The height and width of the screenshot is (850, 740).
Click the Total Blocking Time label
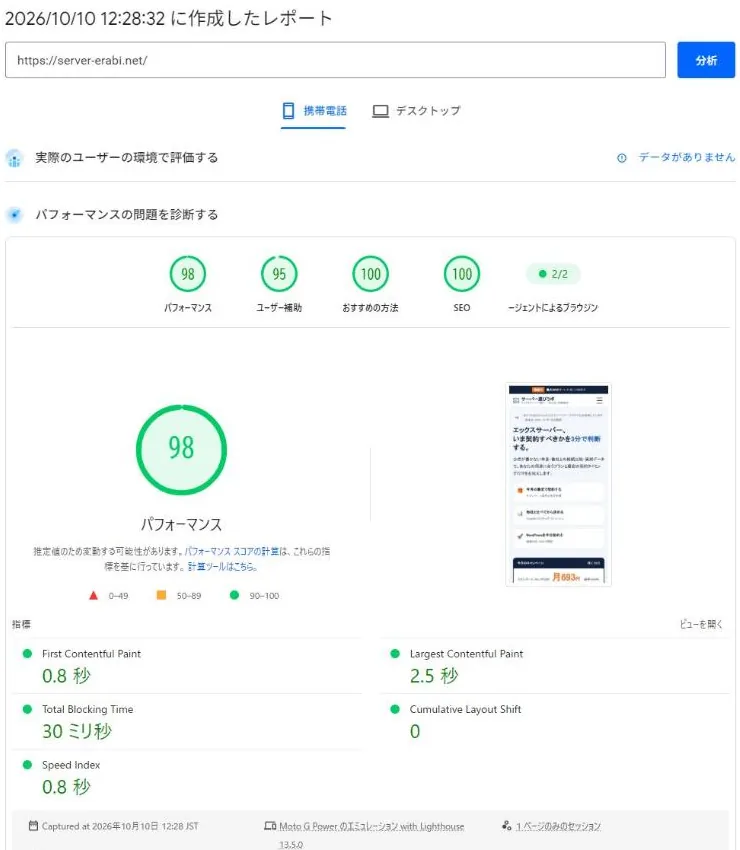(87, 710)
